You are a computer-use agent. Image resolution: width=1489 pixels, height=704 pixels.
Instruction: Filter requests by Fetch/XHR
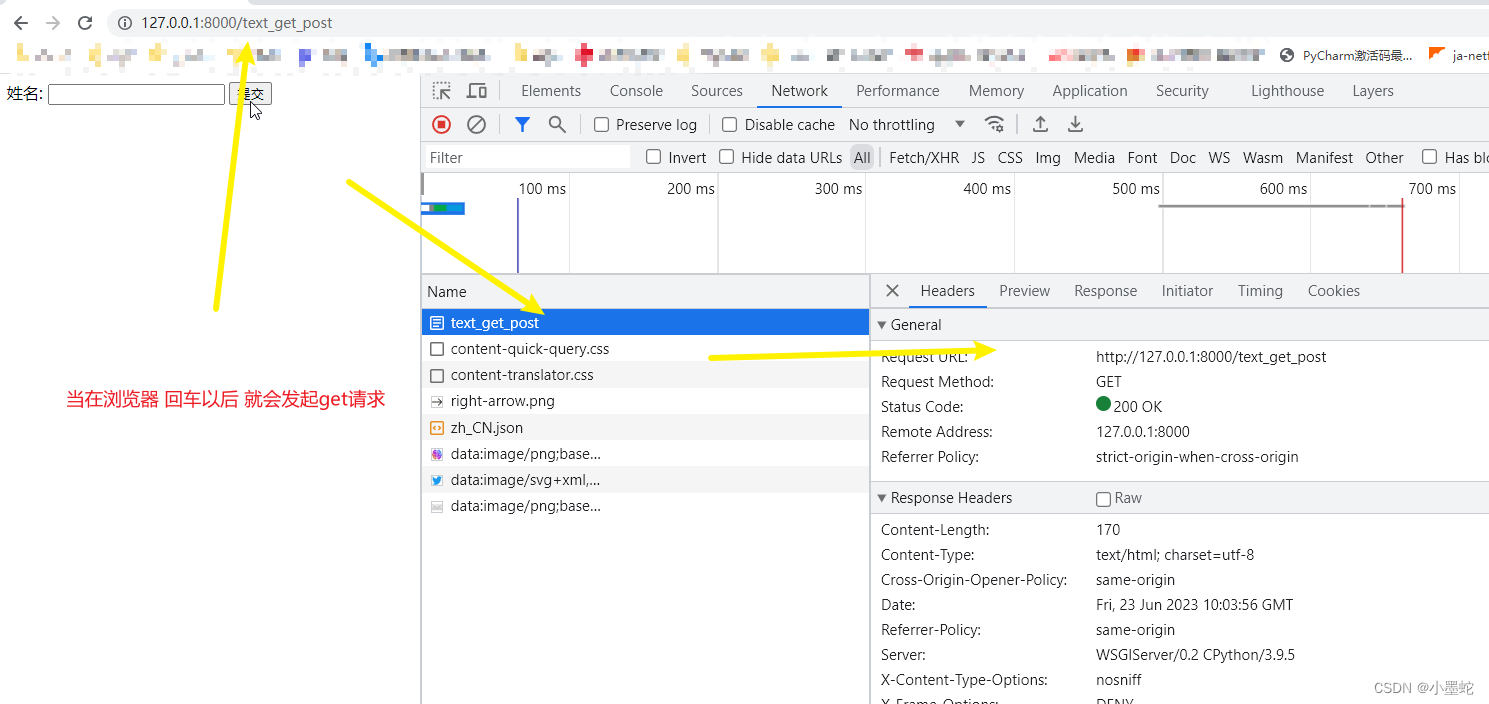[x=924, y=157]
